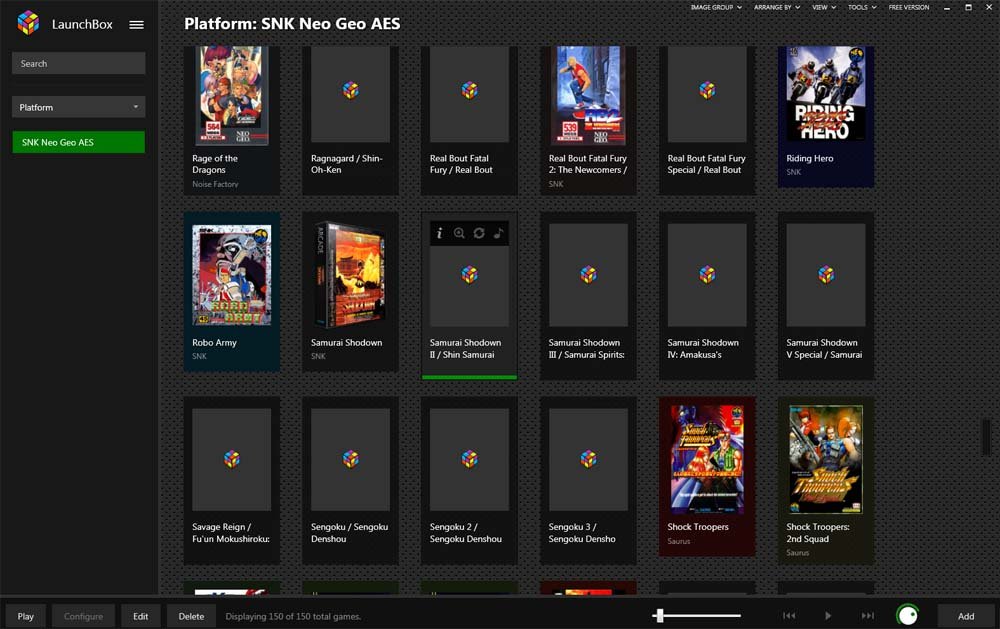The width and height of the screenshot is (1000, 629).
Task: Select Shock Troopers: 2nd Squad cover art
Action: click(826, 459)
